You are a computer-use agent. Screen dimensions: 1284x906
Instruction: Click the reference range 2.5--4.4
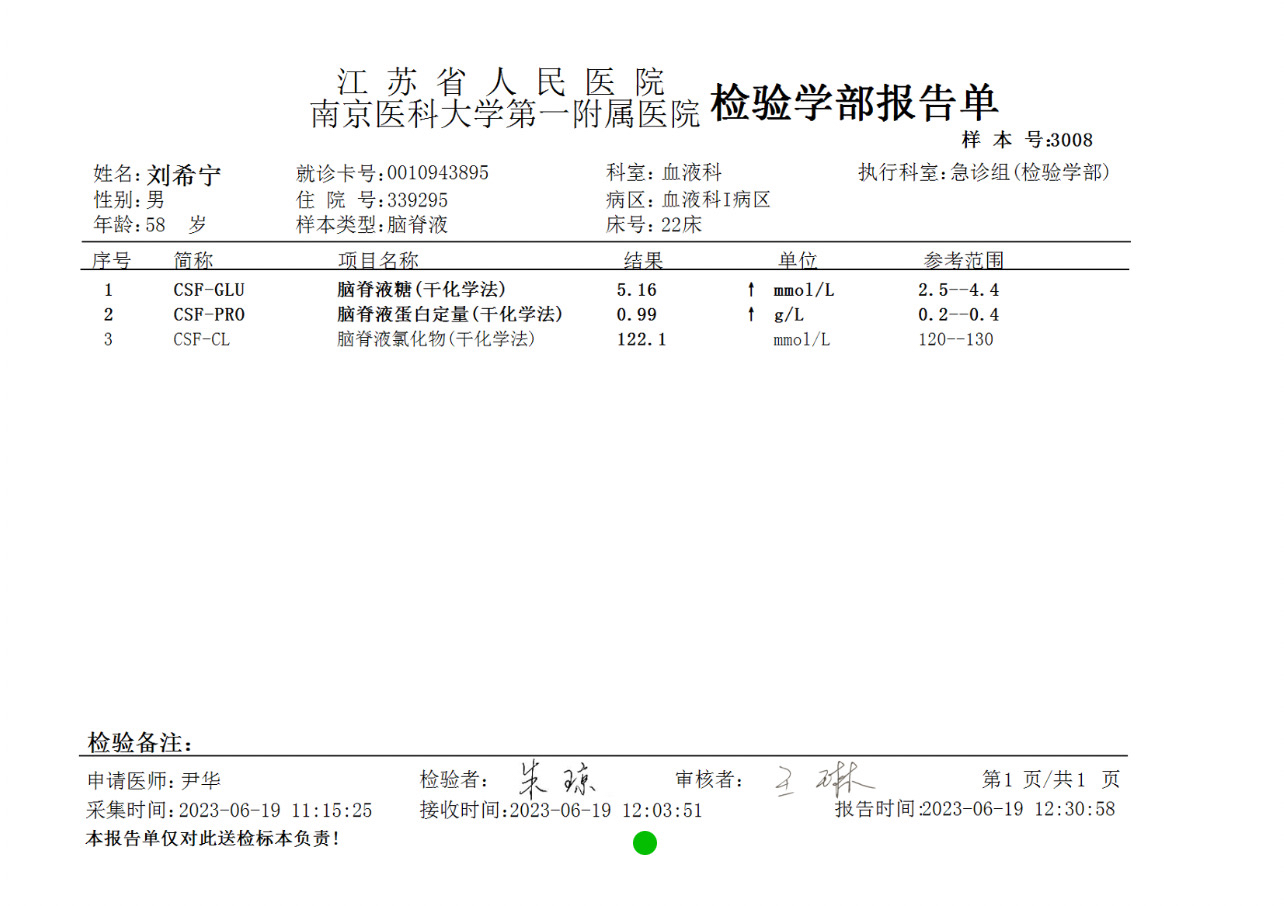click(x=959, y=291)
